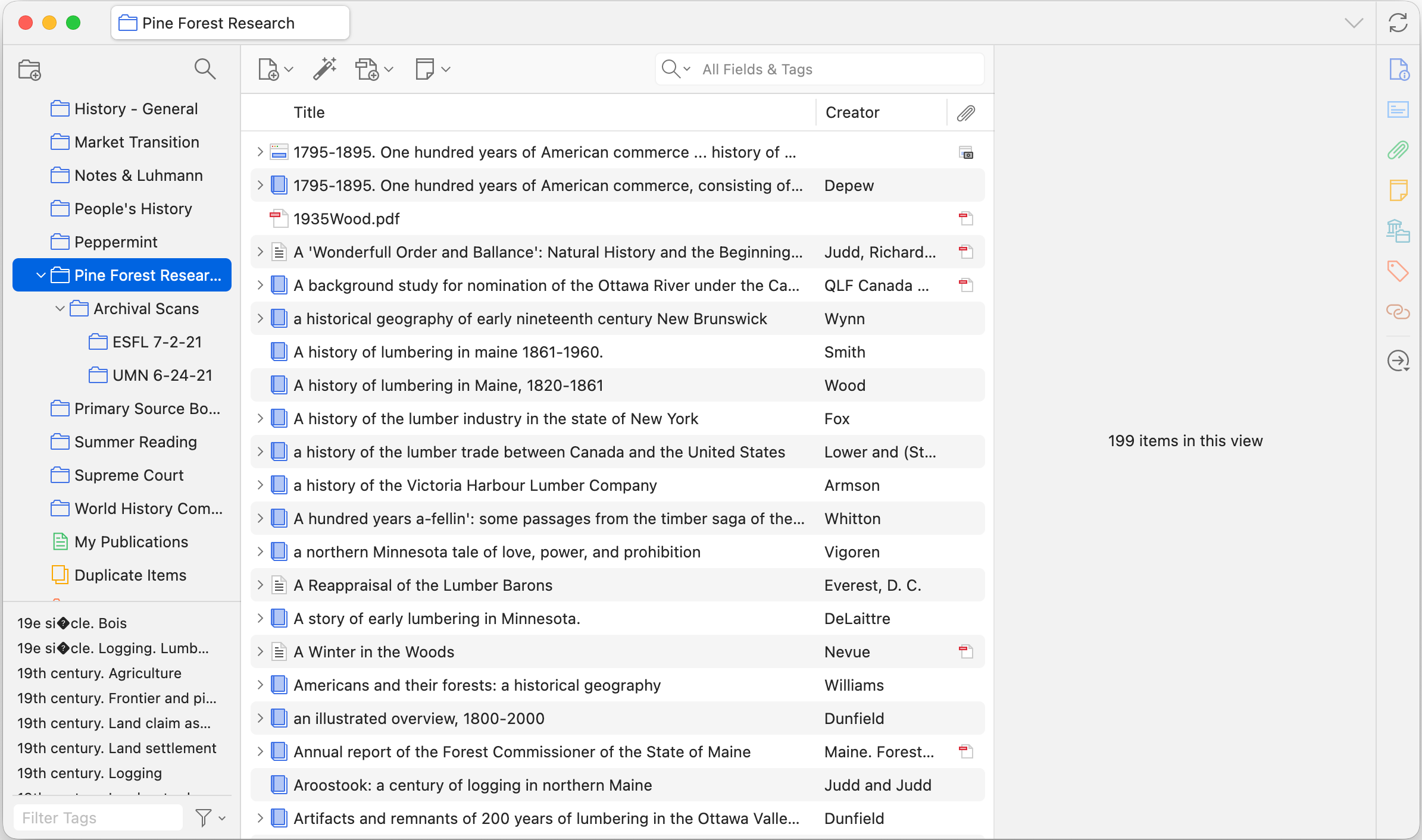Collapse the Archival Scans subcollection

60,309
